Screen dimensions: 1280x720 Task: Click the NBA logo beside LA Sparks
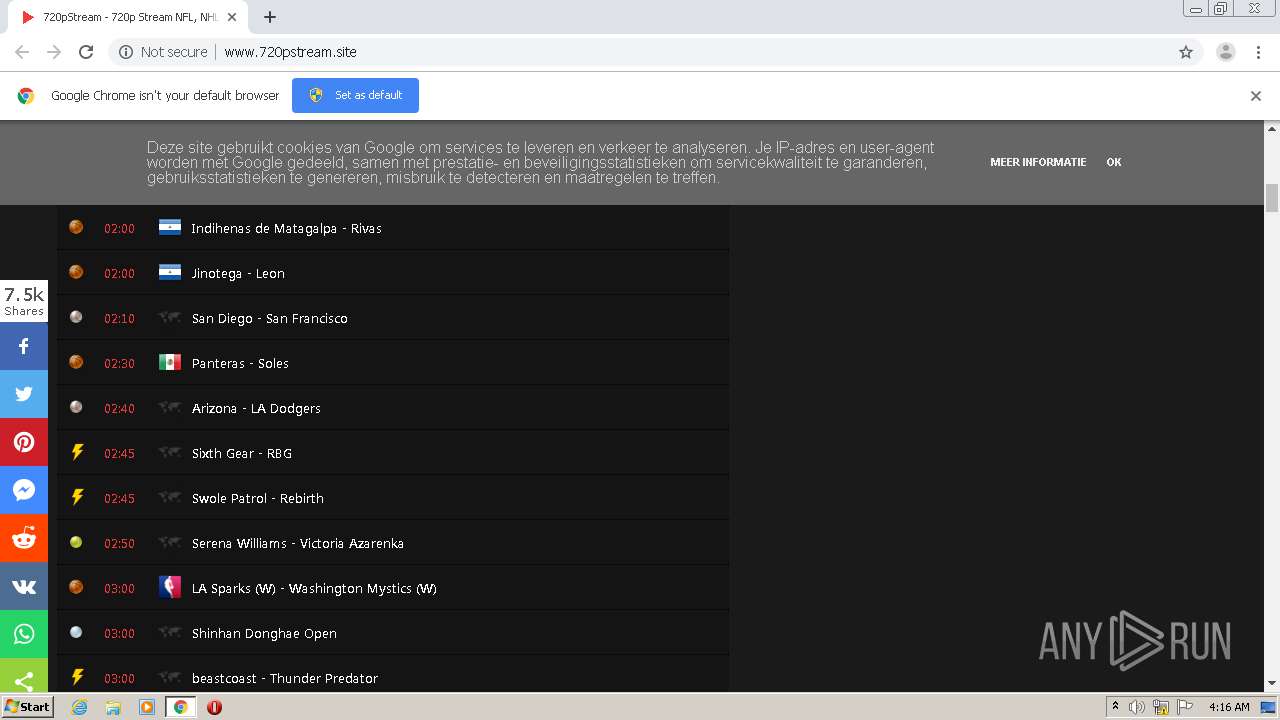coord(170,587)
